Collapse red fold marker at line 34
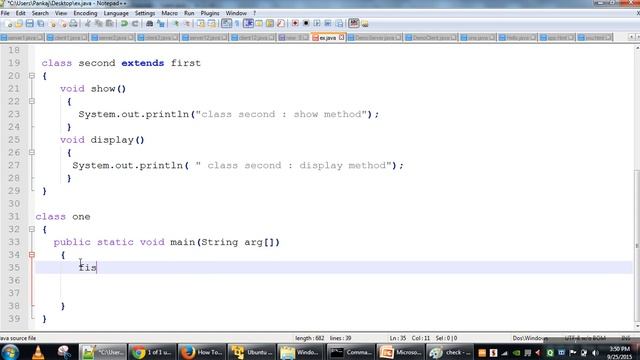The width and height of the screenshot is (640, 360). 32,255
